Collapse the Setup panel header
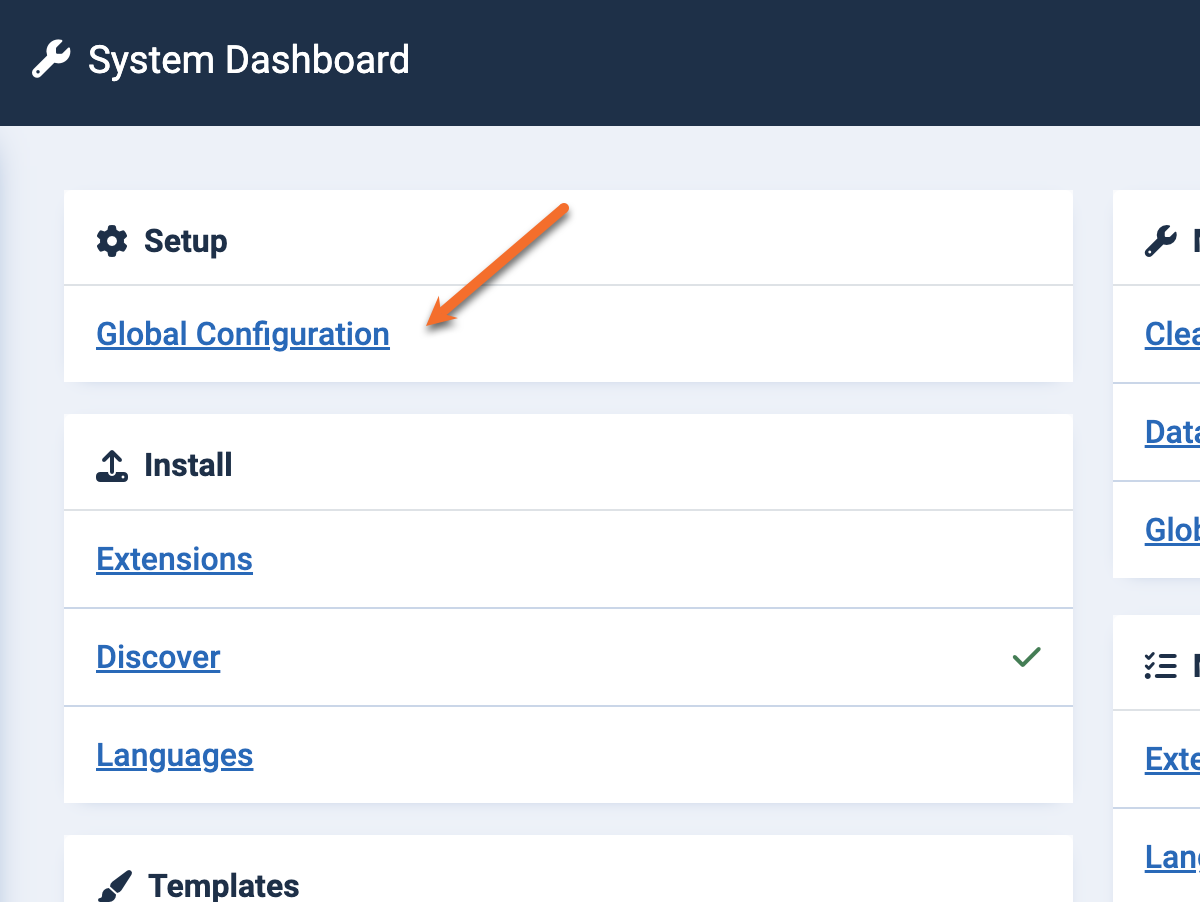 [186, 240]
